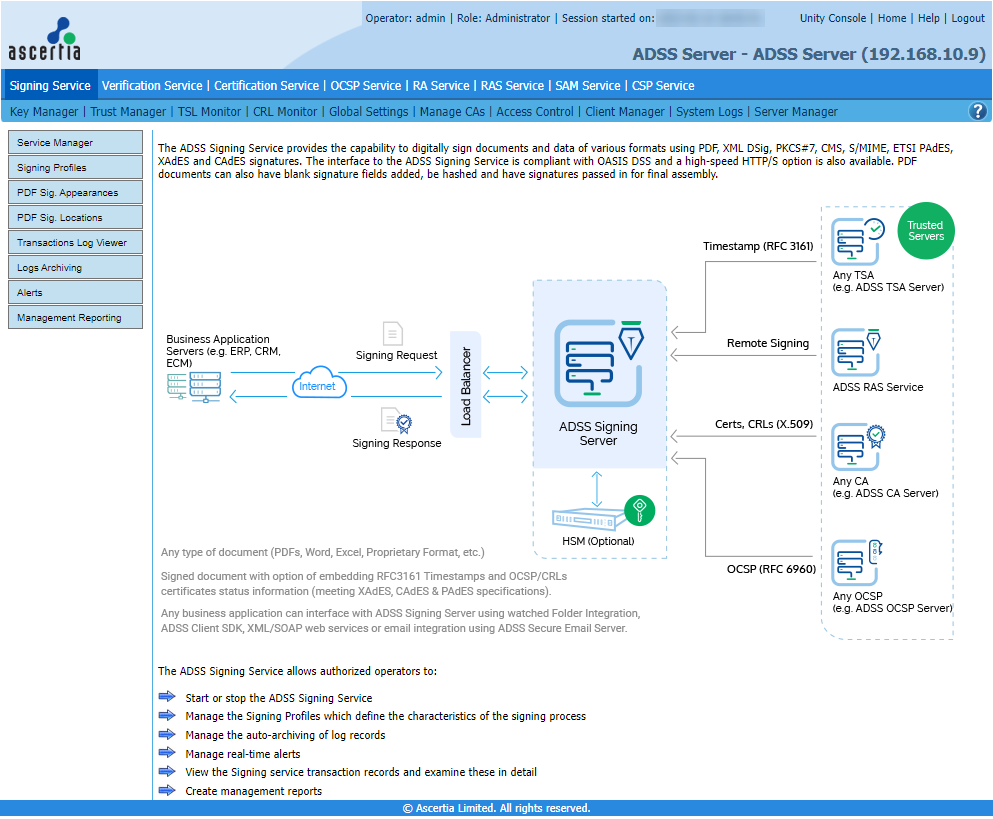This screenshot has width=993, height=819.
Task: Open the Global Settings menu item
Action: pyautogui.click(x=368, y=112)
